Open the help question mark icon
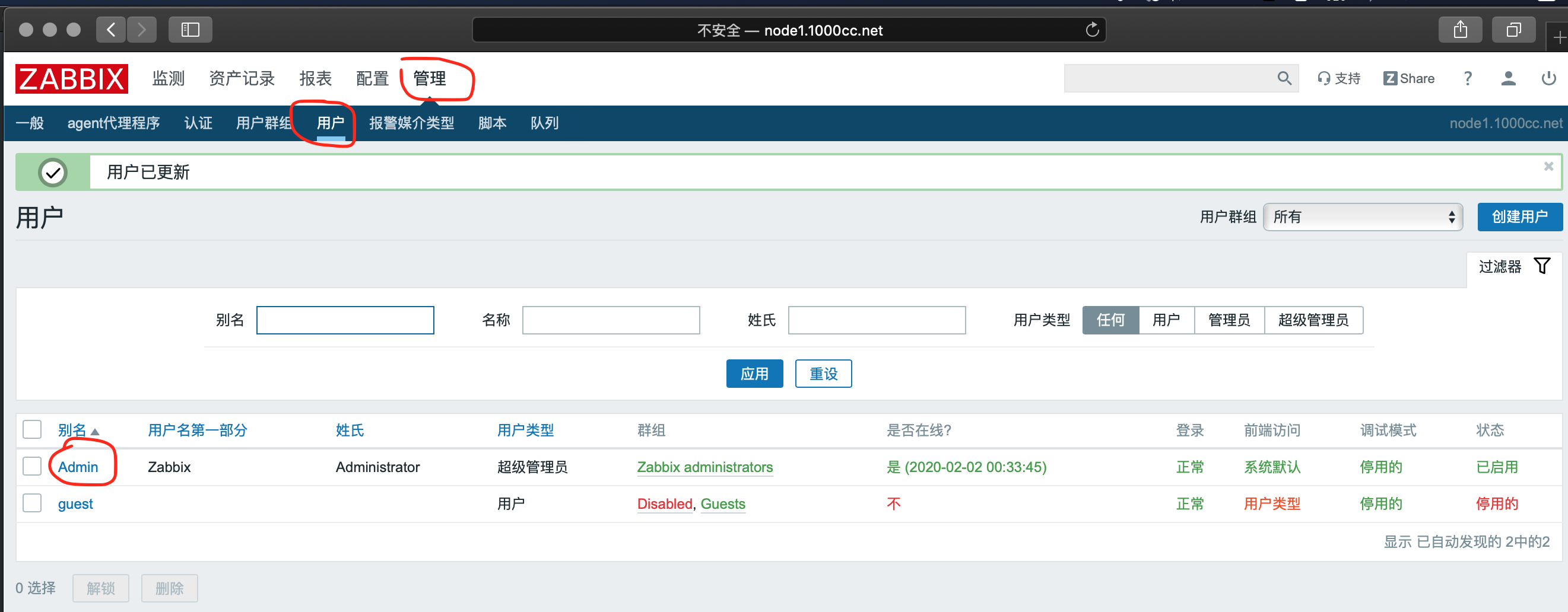Viewport: 1568px width, 612px height. (1468, 78)
